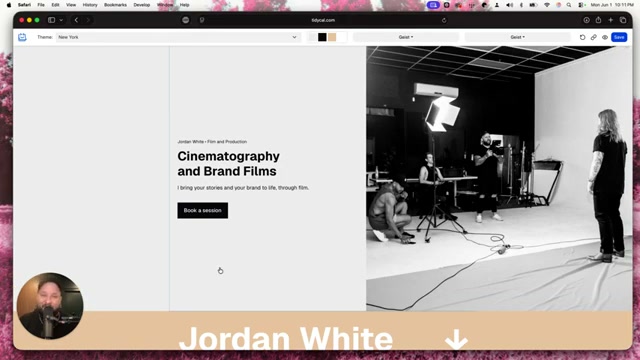Open the first Geist font dropdown

406,37
